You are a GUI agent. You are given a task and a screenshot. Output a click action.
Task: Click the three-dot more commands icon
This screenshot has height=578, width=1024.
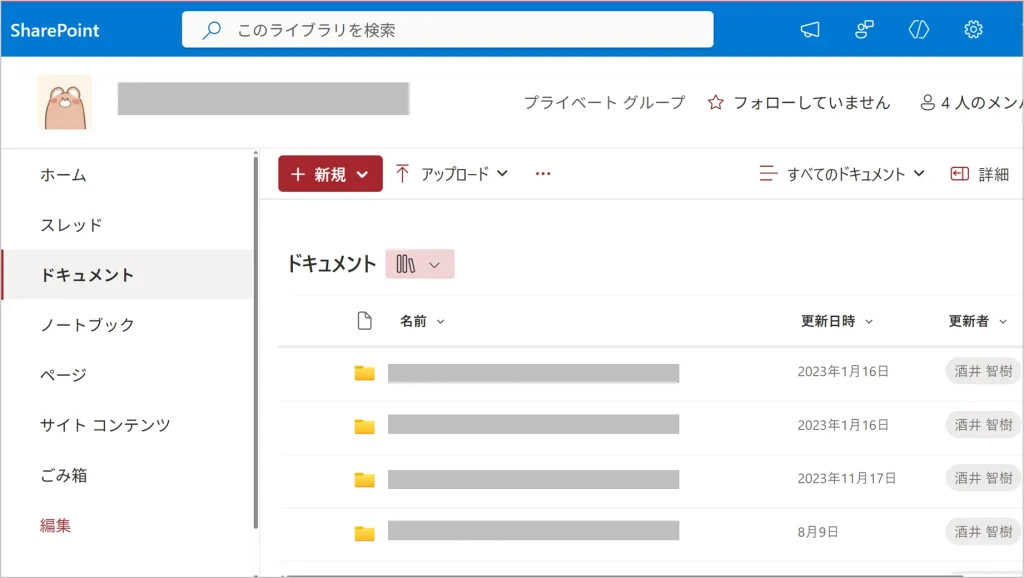click(x=543, y=174)
